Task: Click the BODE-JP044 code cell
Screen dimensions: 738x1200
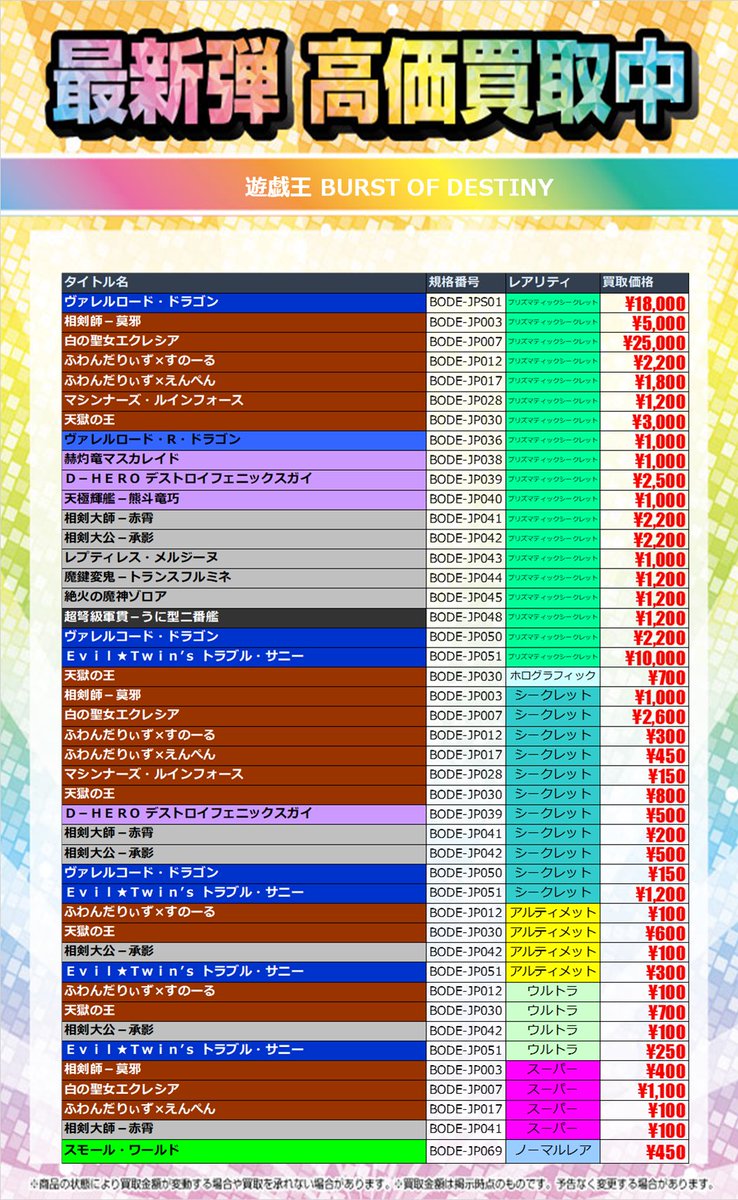Action: pyautogui.click(x=465, y=578)
